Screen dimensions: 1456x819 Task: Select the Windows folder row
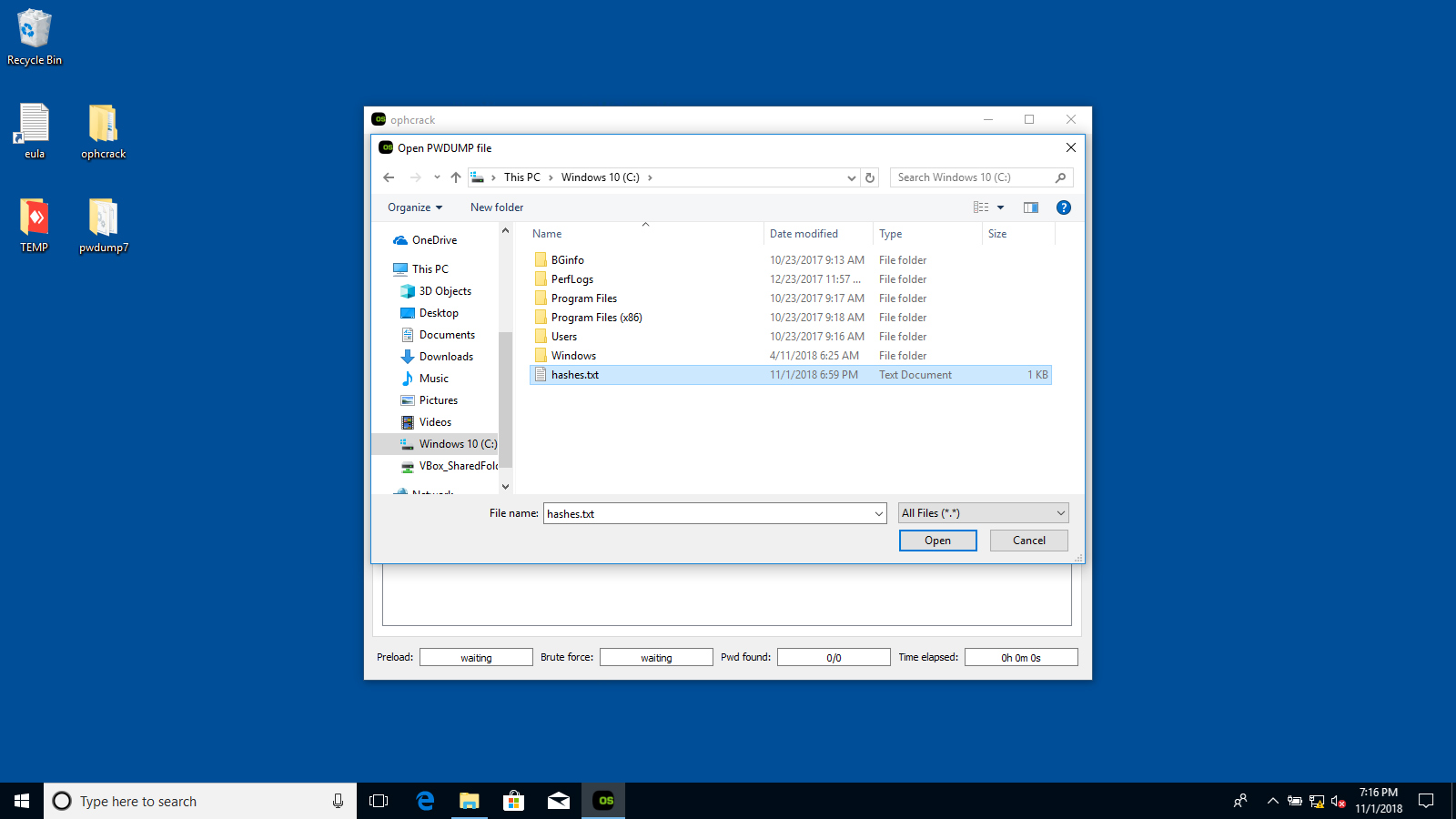(x=790, y=356)
